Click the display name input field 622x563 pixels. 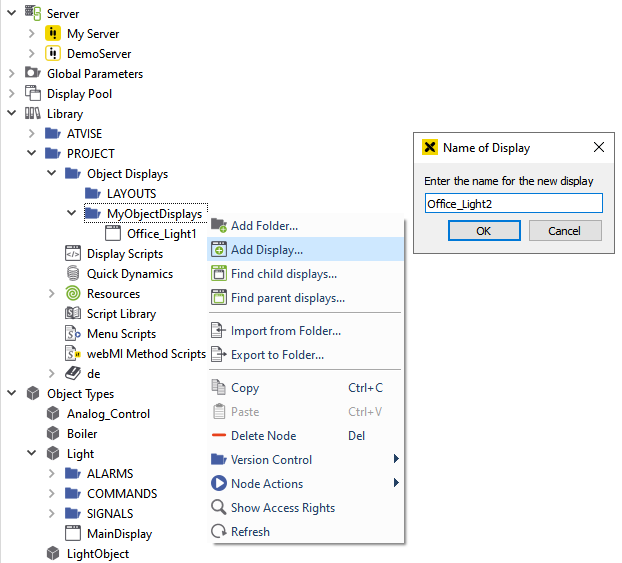[x=513, y=204]
